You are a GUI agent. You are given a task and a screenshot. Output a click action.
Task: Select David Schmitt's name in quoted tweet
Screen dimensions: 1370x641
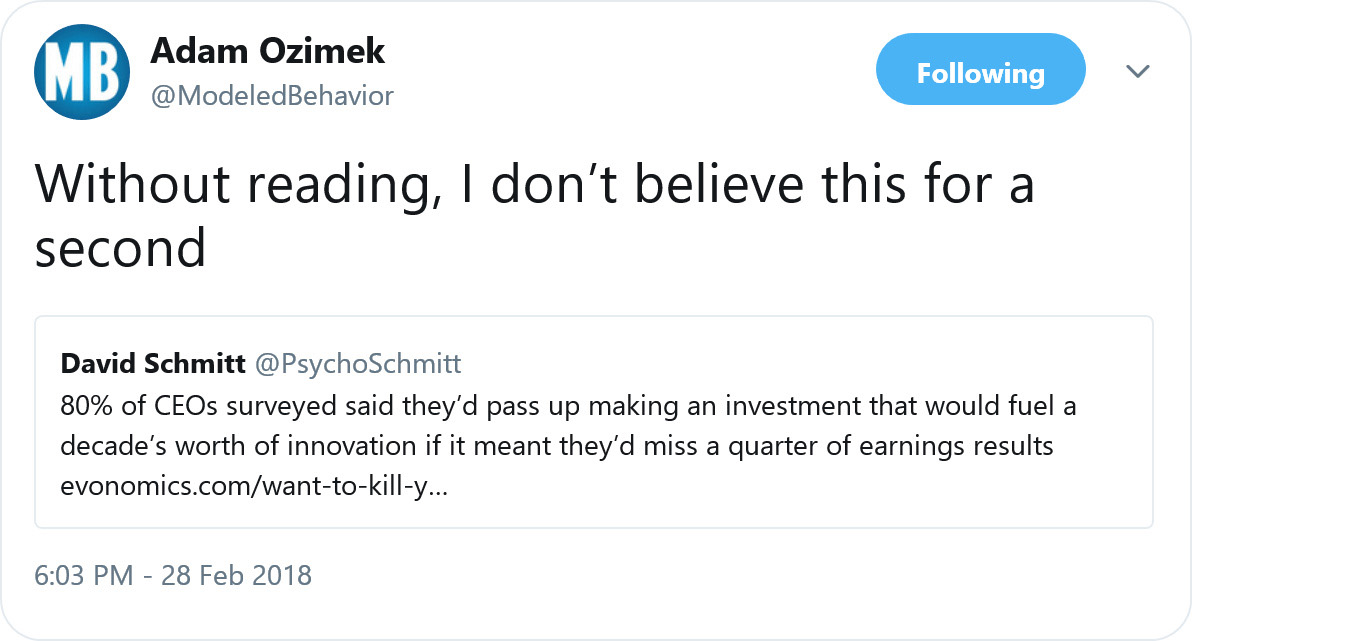(153, 363)
